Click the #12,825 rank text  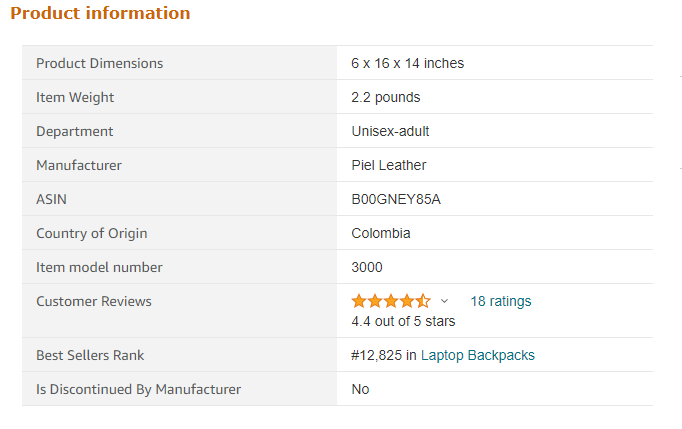(377, 355)
